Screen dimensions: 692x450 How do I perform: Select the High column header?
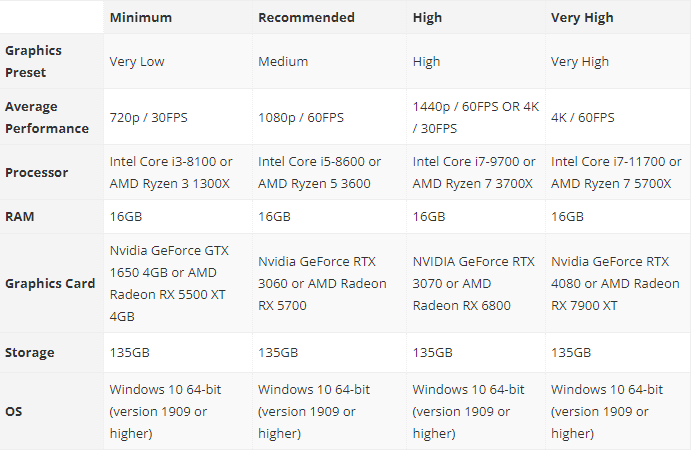[x=427, y=18]
